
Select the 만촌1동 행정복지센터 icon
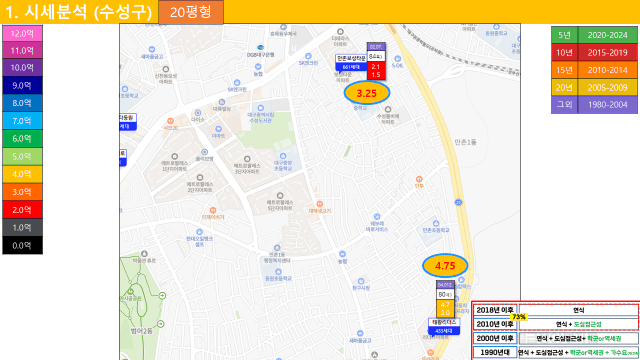[277, 248]
